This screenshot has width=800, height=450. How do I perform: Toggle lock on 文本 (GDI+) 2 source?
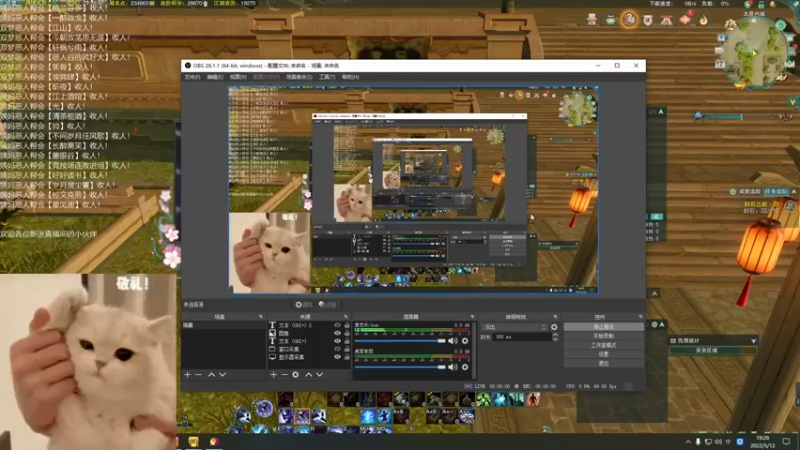coord(347,325)
